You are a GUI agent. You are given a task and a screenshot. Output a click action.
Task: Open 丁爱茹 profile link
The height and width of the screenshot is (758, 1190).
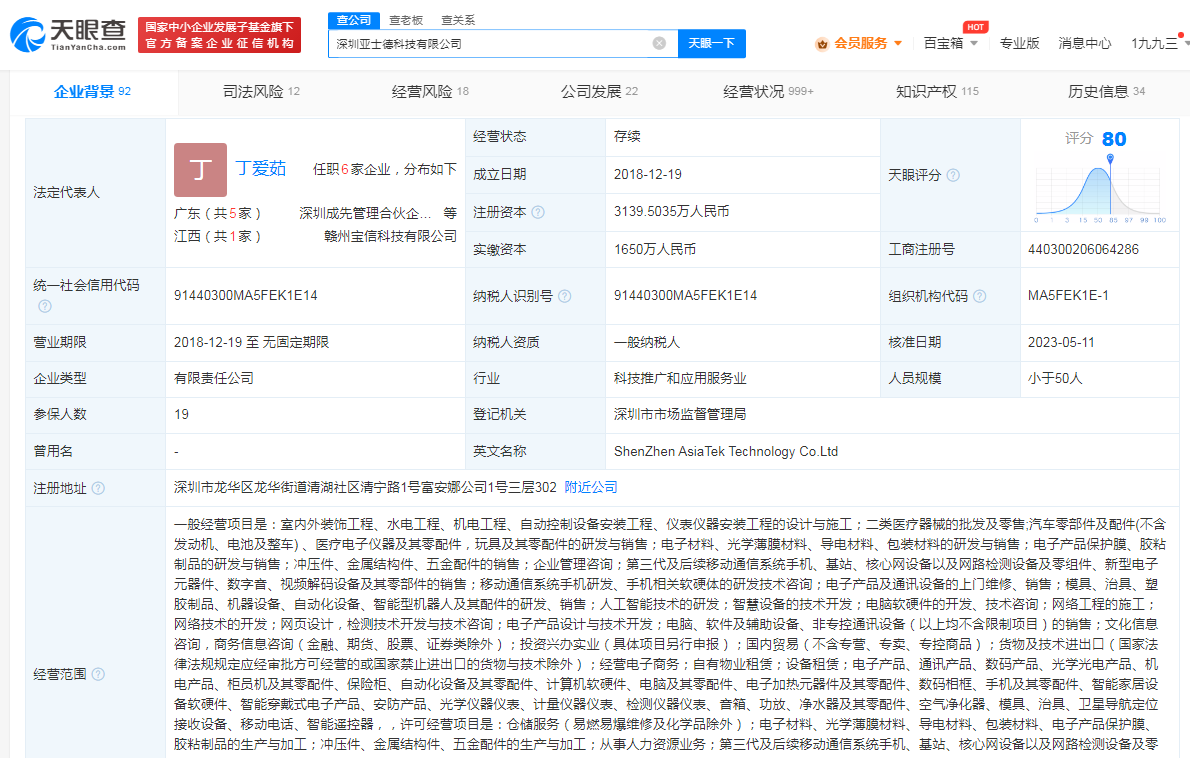260,168
